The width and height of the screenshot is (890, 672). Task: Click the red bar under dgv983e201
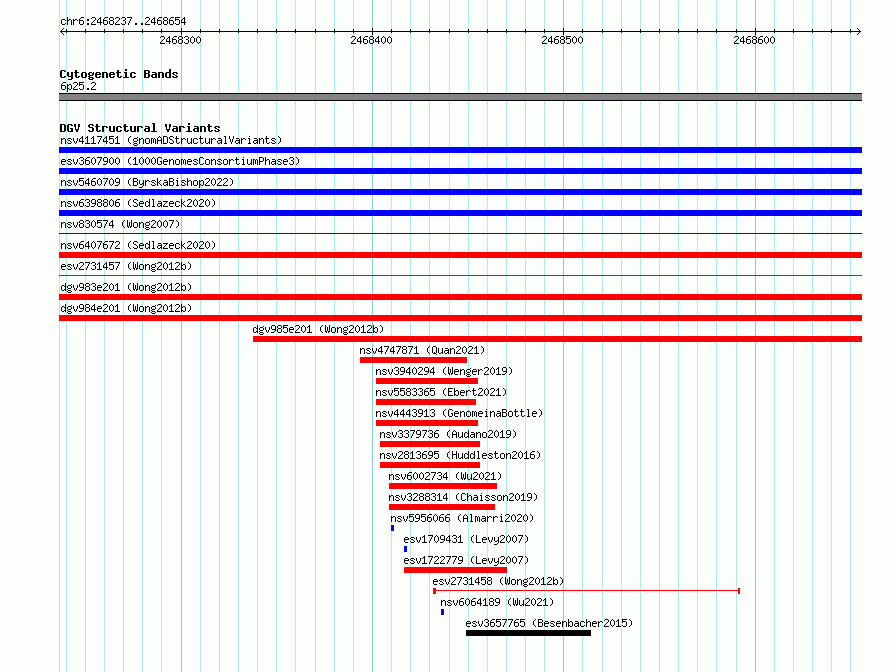(x=460, y=297)
